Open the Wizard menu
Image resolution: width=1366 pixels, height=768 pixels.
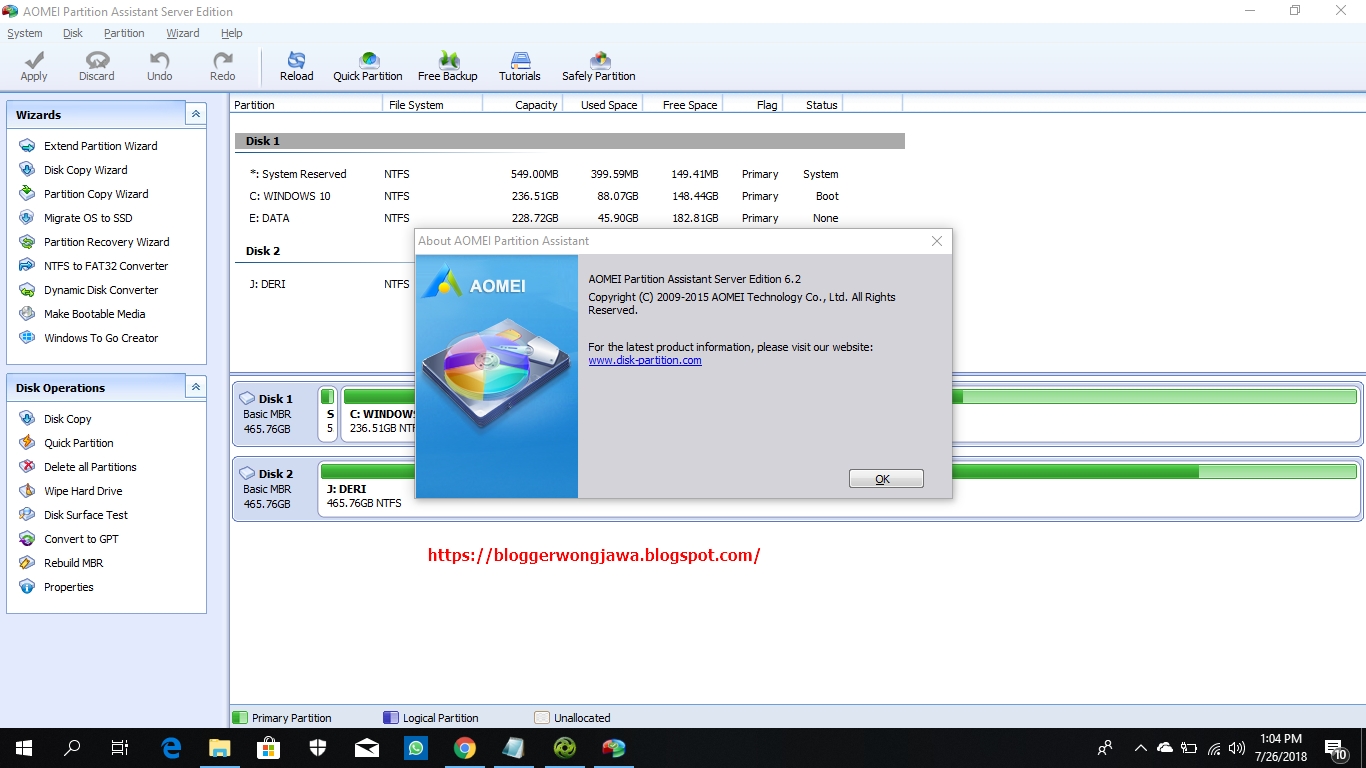pos(183,33)
